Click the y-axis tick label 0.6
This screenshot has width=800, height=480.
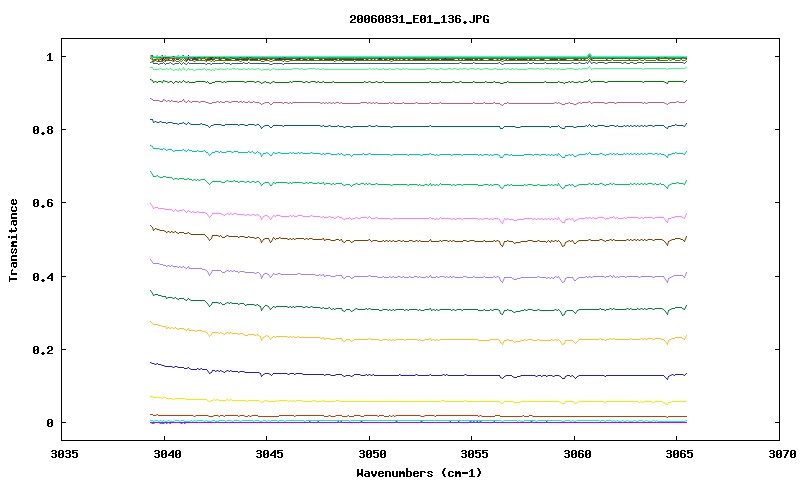pos(43,203)
